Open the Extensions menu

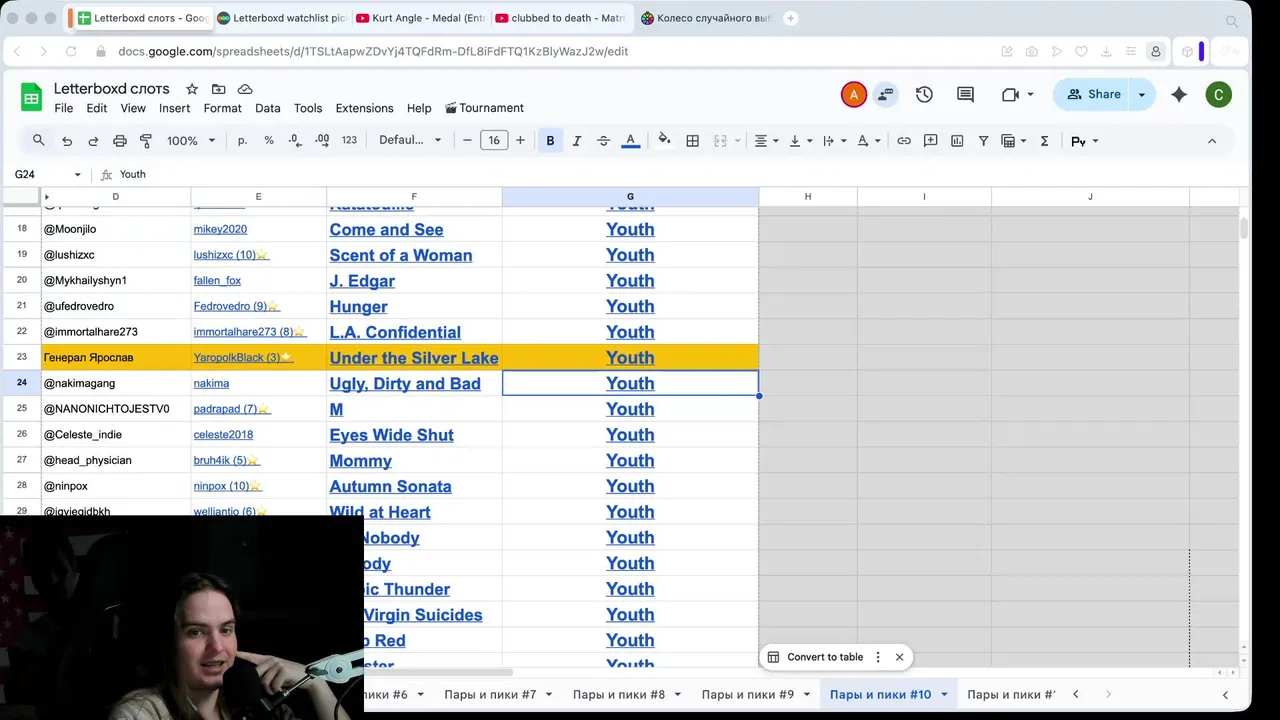tap(364, 108)
